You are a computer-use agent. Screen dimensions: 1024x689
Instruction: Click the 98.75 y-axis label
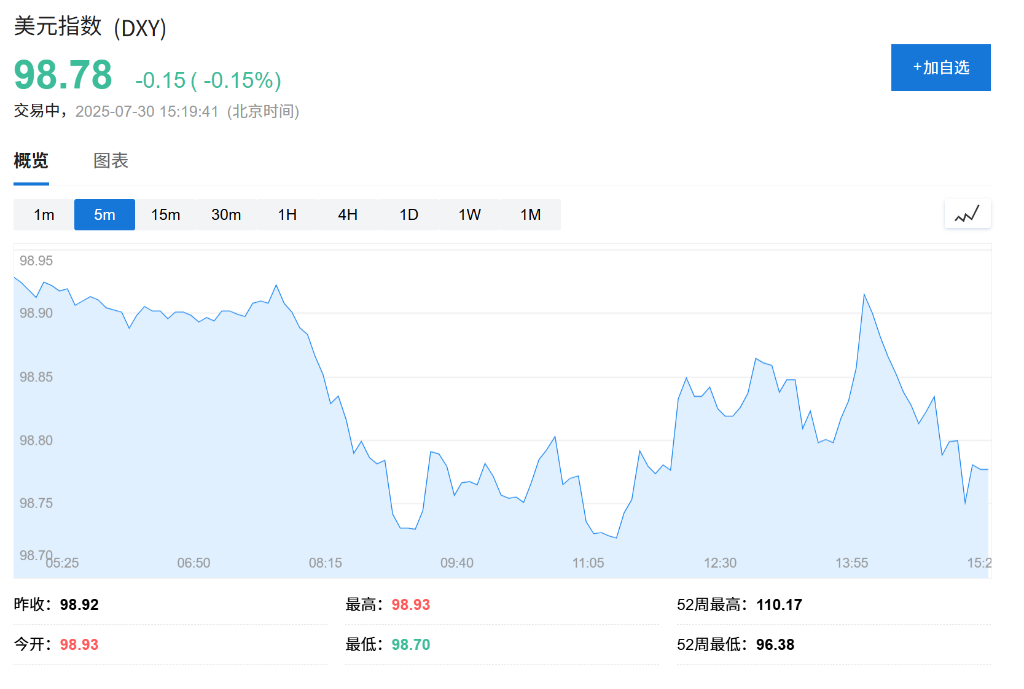click(x=36, y=503)
